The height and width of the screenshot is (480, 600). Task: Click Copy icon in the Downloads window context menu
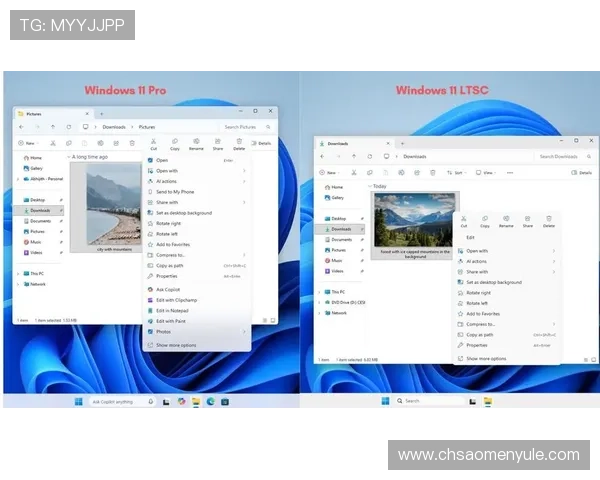(x=485, y=222)
